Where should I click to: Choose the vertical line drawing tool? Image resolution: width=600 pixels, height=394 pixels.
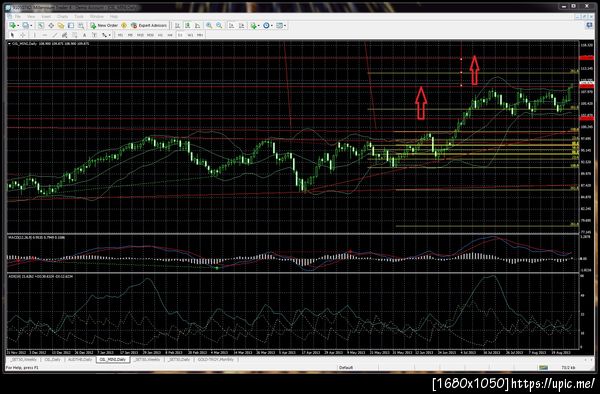point(34,35)
